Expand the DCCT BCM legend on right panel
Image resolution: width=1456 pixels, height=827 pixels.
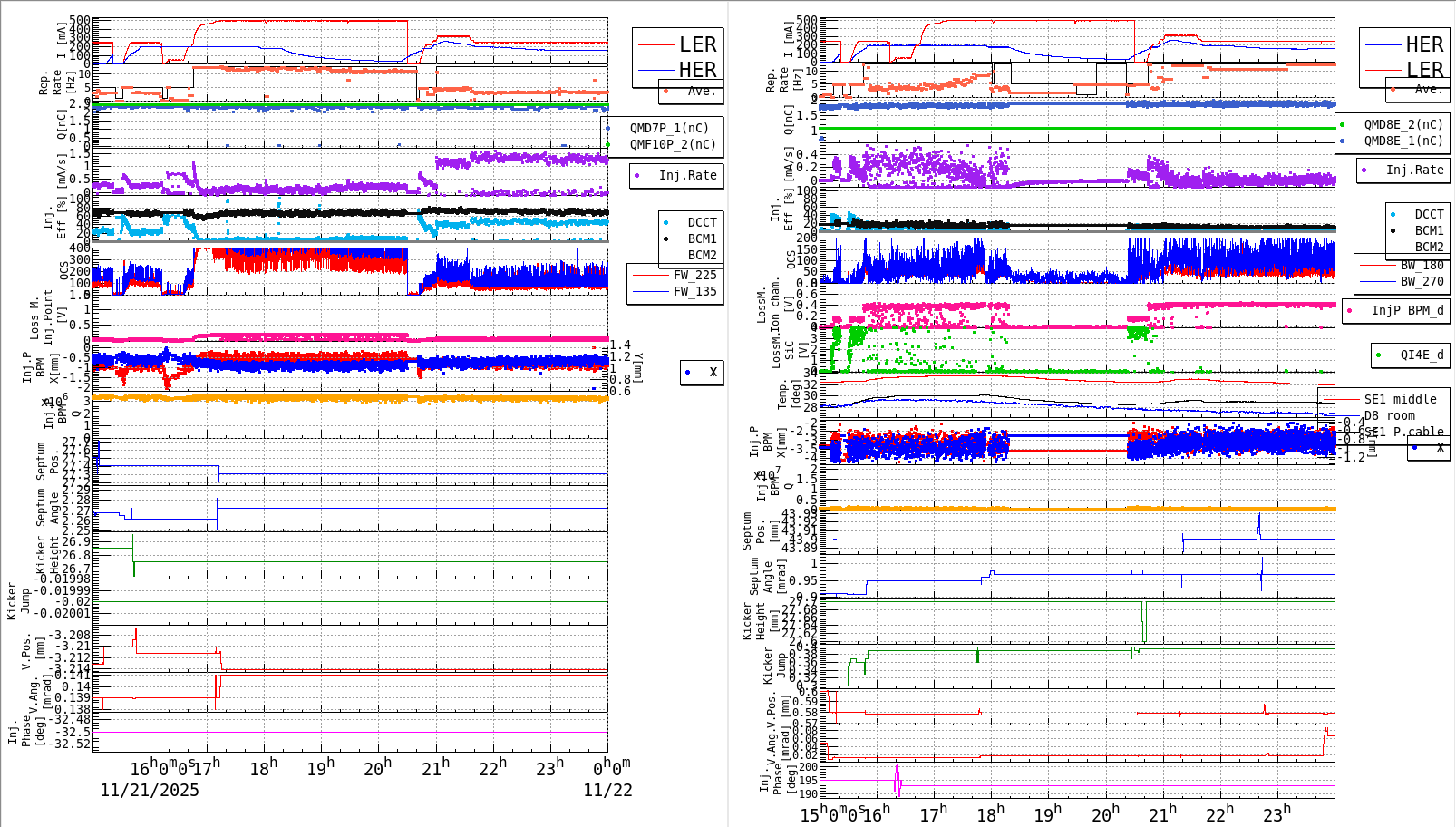point(1417,228)
